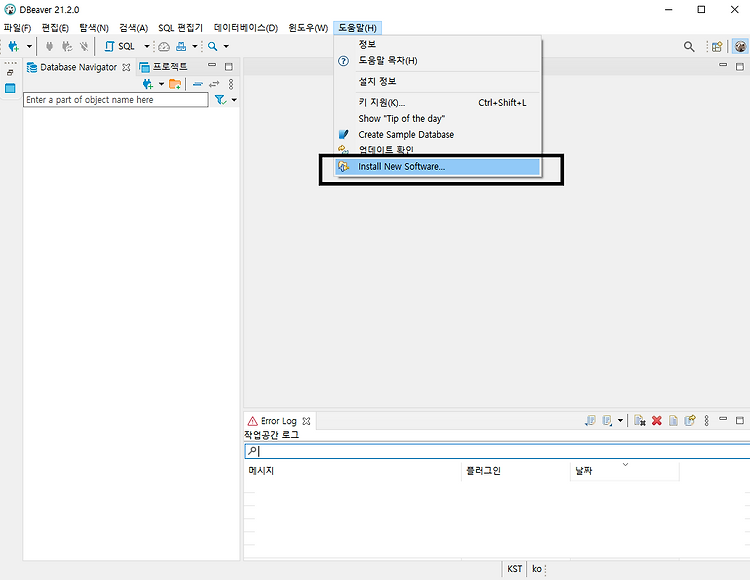Click the Open Log document icon
Screen dimensions: 750x580
(x=673, y=420)
